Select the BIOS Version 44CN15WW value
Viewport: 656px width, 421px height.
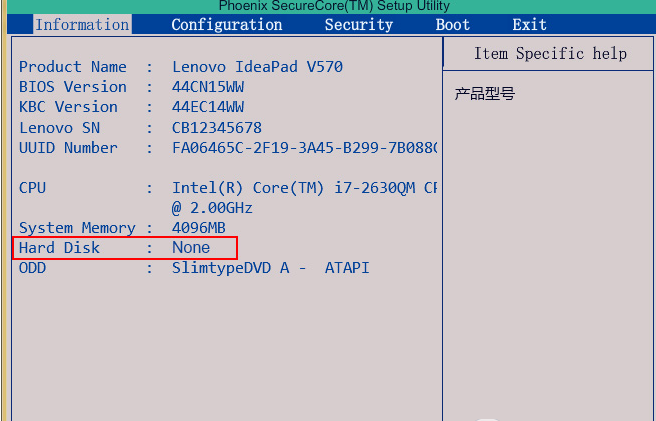pos(208,87)
